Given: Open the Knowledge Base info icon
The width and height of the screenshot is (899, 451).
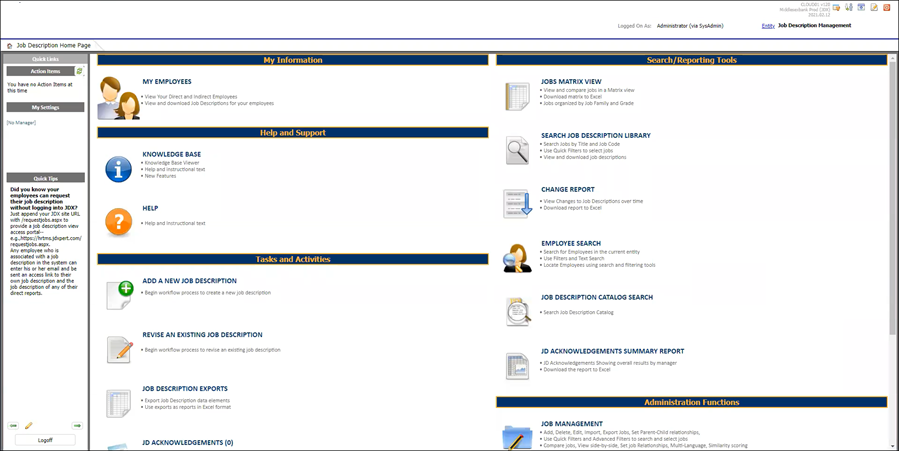Looking at the screenshot, I should (x=118, y=168).
